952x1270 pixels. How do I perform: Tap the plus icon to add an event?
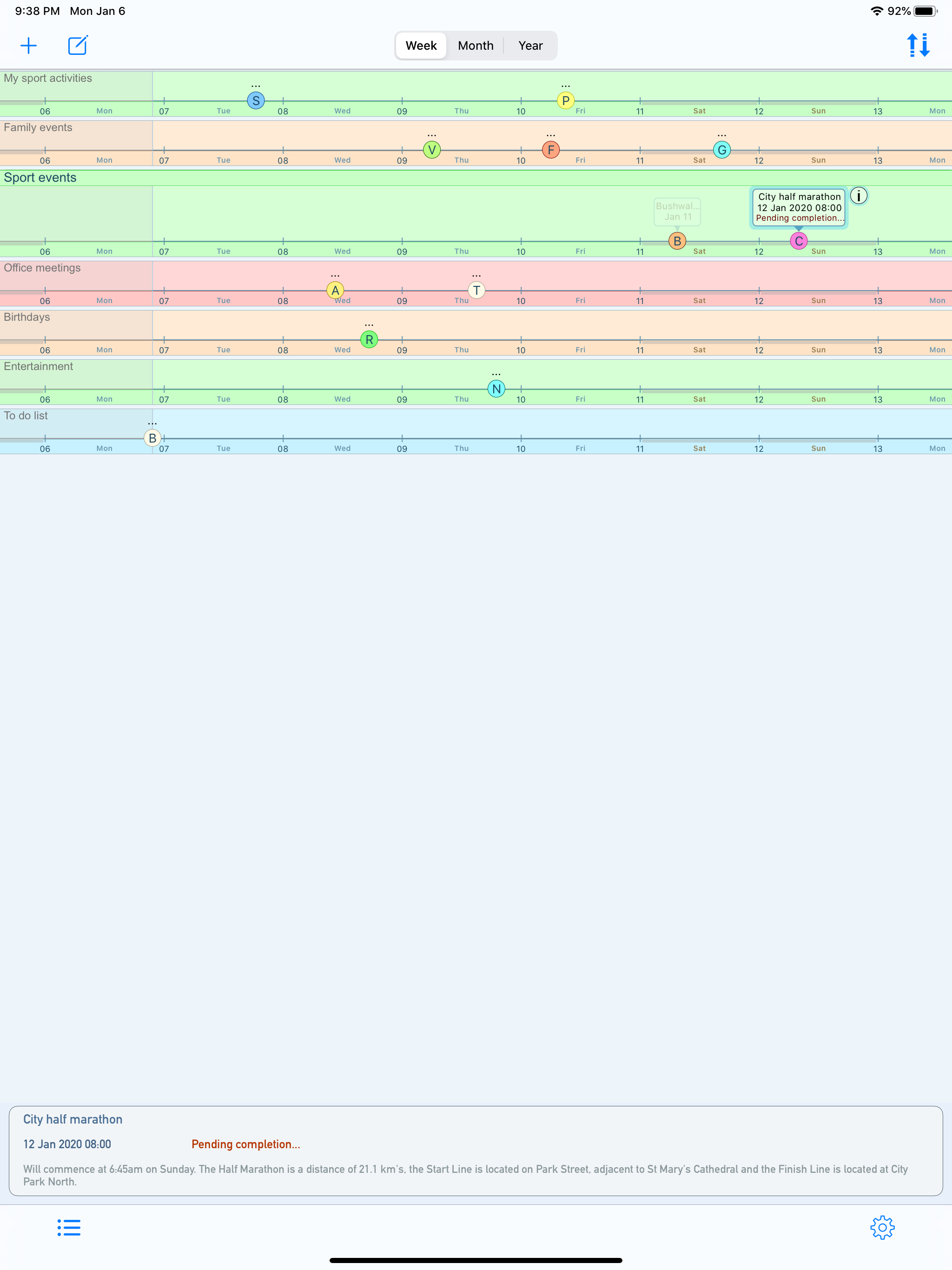pyautogui.click(x=29, y=46)
